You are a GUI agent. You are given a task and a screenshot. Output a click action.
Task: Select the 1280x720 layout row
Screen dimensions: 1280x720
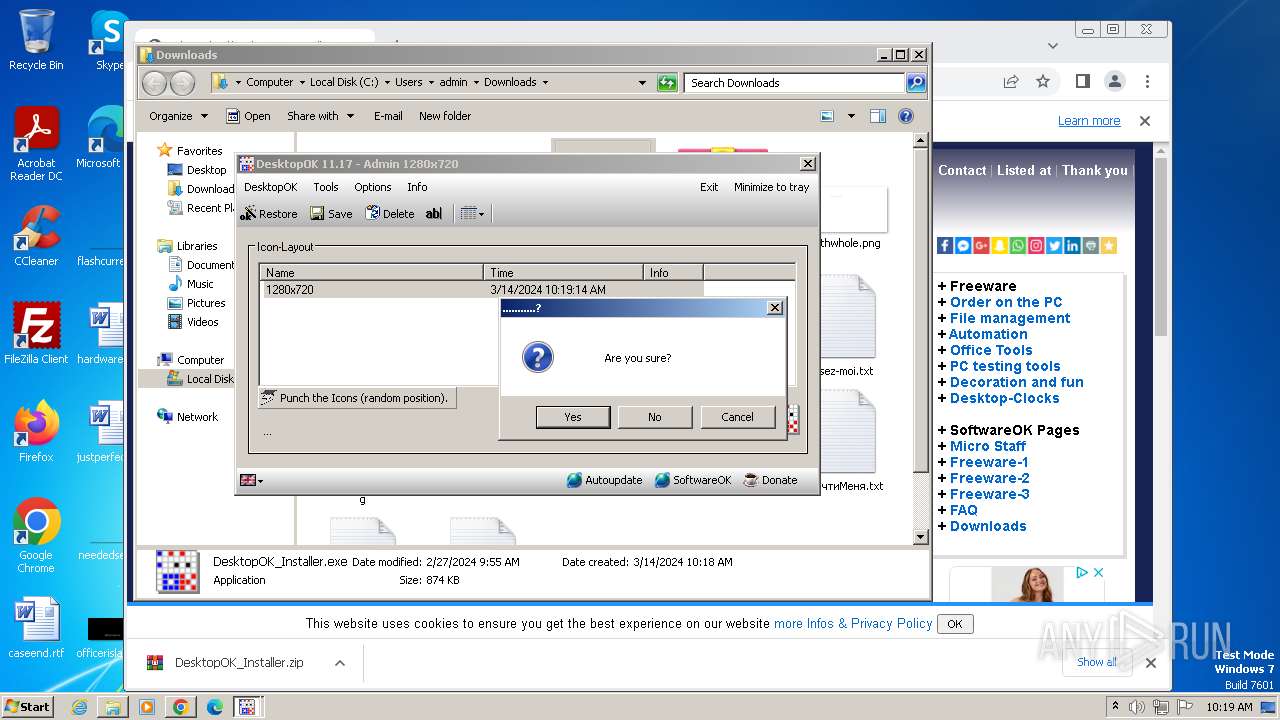pos(481,289)
